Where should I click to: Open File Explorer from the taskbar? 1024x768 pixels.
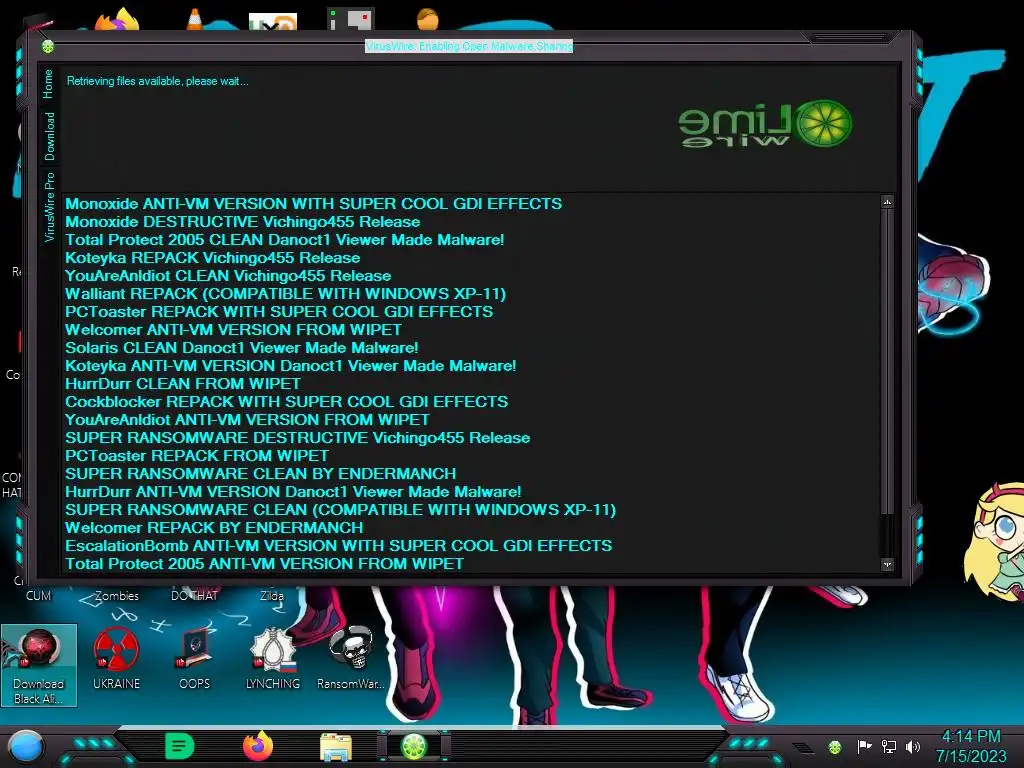(x=336, y=747)
